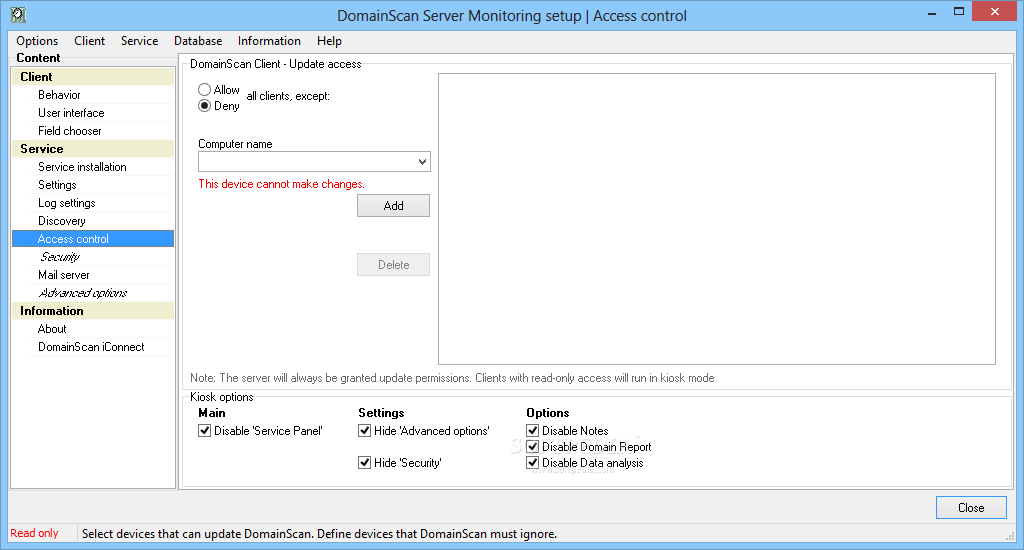The height and width of the screenshot is (550, 1024).
Task: Open the Client menu
Action: point(89,40)
